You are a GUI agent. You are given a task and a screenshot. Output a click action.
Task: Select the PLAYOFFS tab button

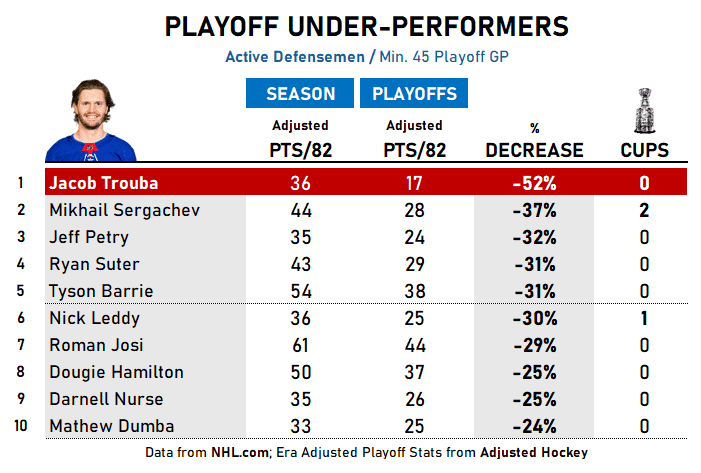point(414,94)
